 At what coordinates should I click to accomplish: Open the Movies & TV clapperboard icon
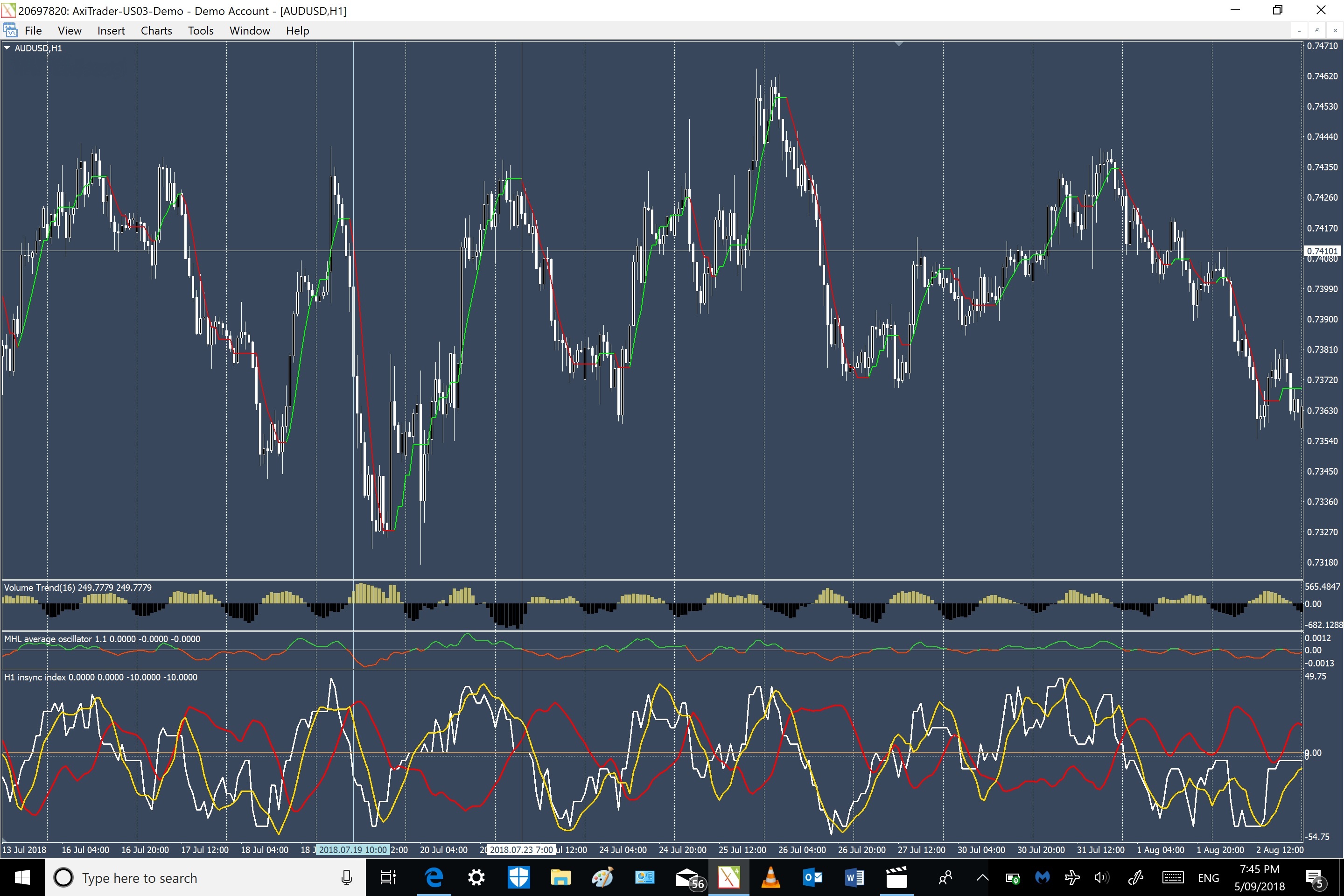tap(896, 878)
